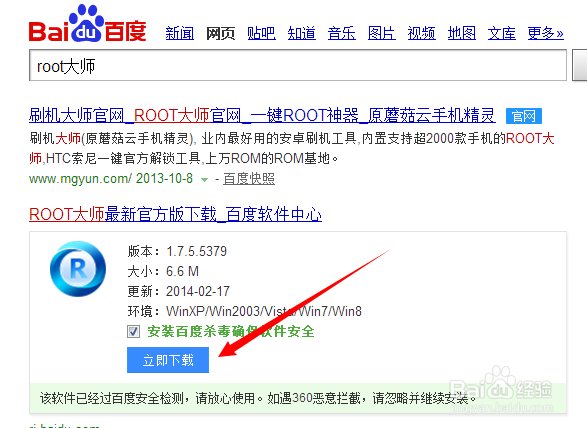
Task: Click the 该软件已经过百度安全检测 notice text
Action: pos(258,398)
